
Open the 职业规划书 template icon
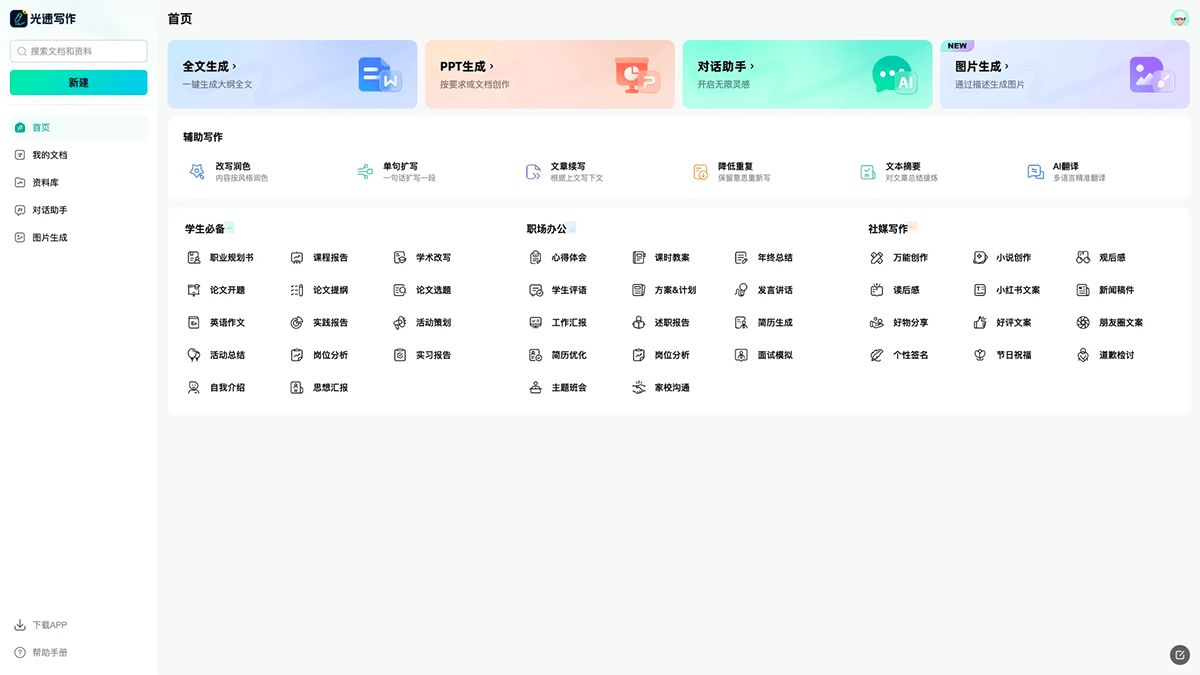pyautogui.click(x=194, y=258)
